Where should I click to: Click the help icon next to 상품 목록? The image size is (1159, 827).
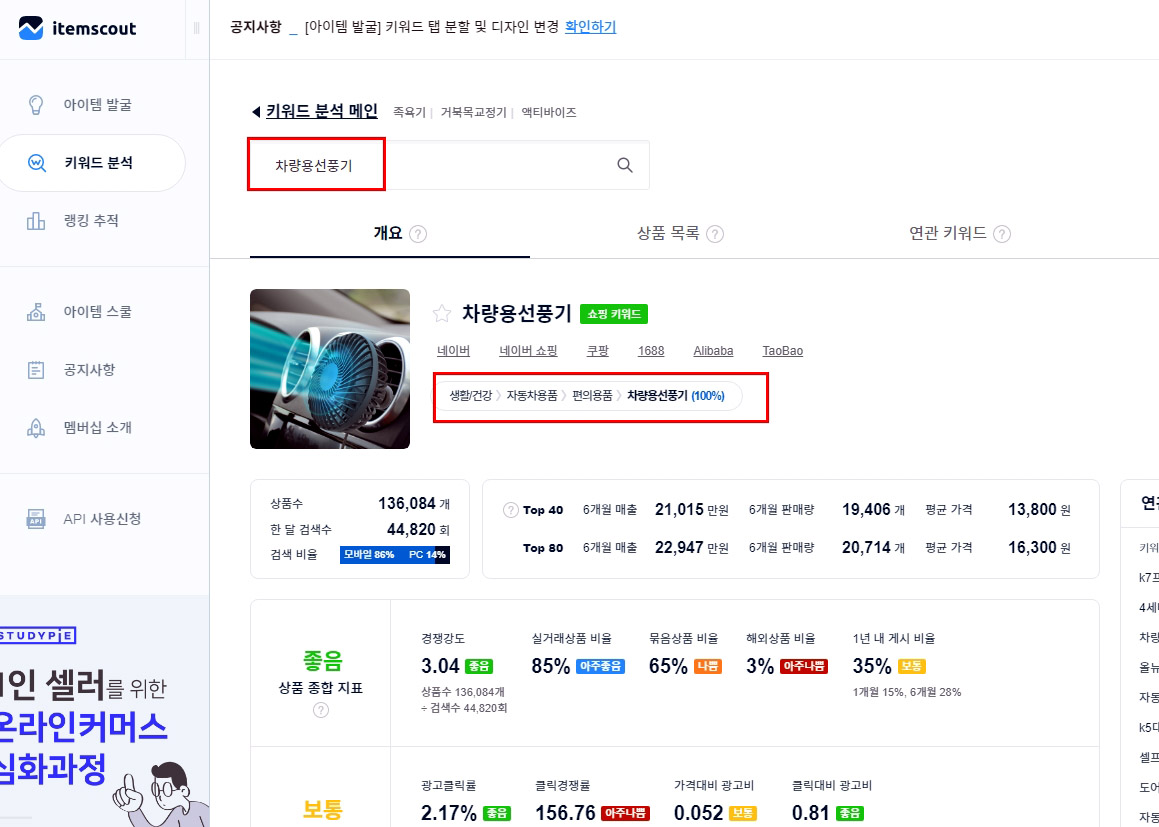click(x=715, y=234)
